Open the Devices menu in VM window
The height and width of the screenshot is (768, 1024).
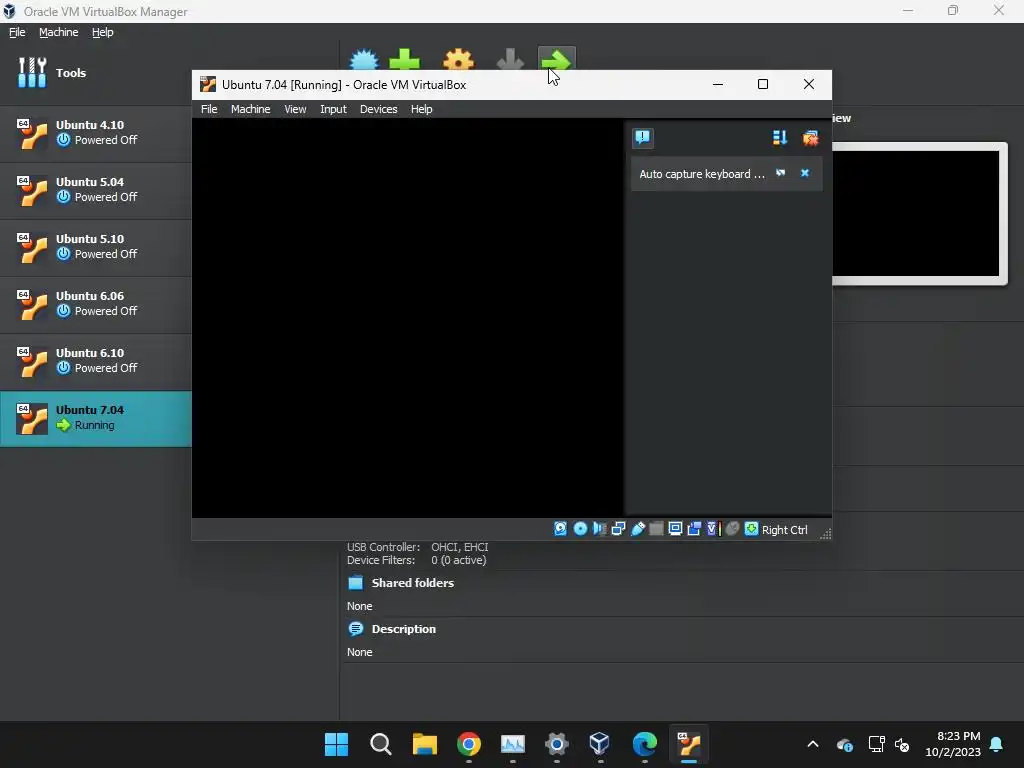(x=378, y=109)
